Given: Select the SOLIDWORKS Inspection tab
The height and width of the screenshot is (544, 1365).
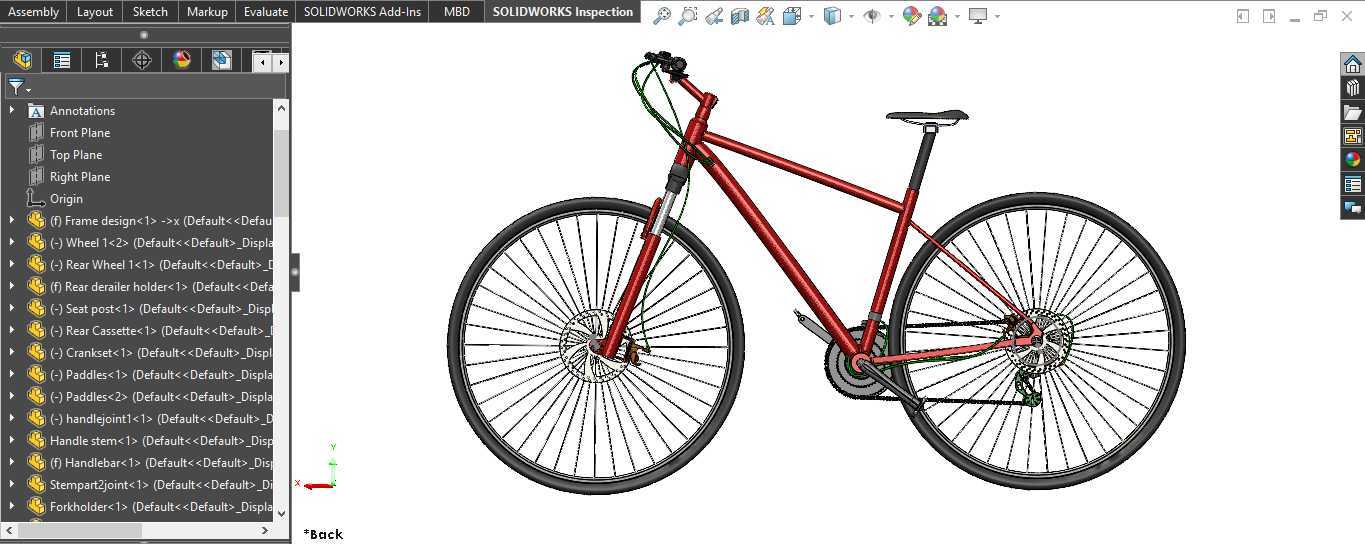Looking at the screenshot, I should [563, 12].
